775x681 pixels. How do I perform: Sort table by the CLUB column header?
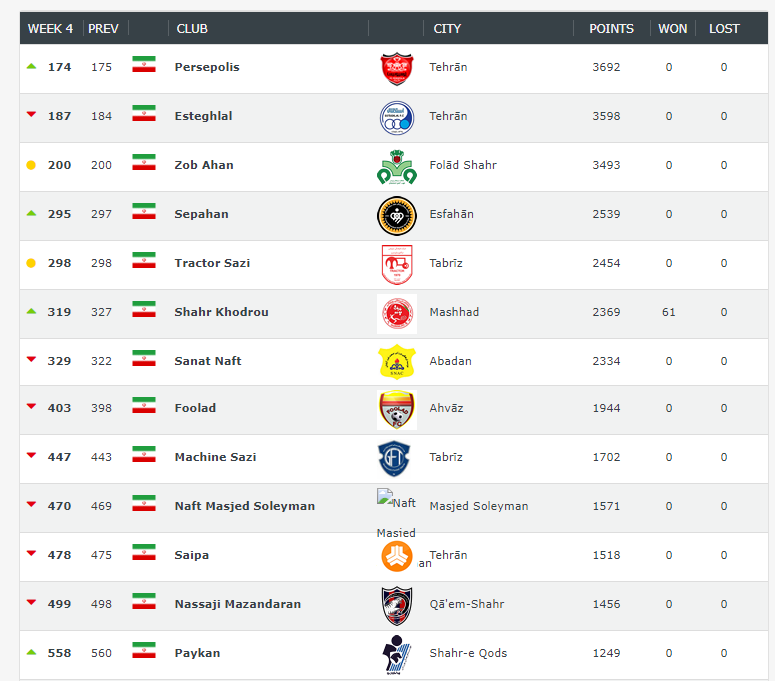pyautogui.click(x=192, y=29)
